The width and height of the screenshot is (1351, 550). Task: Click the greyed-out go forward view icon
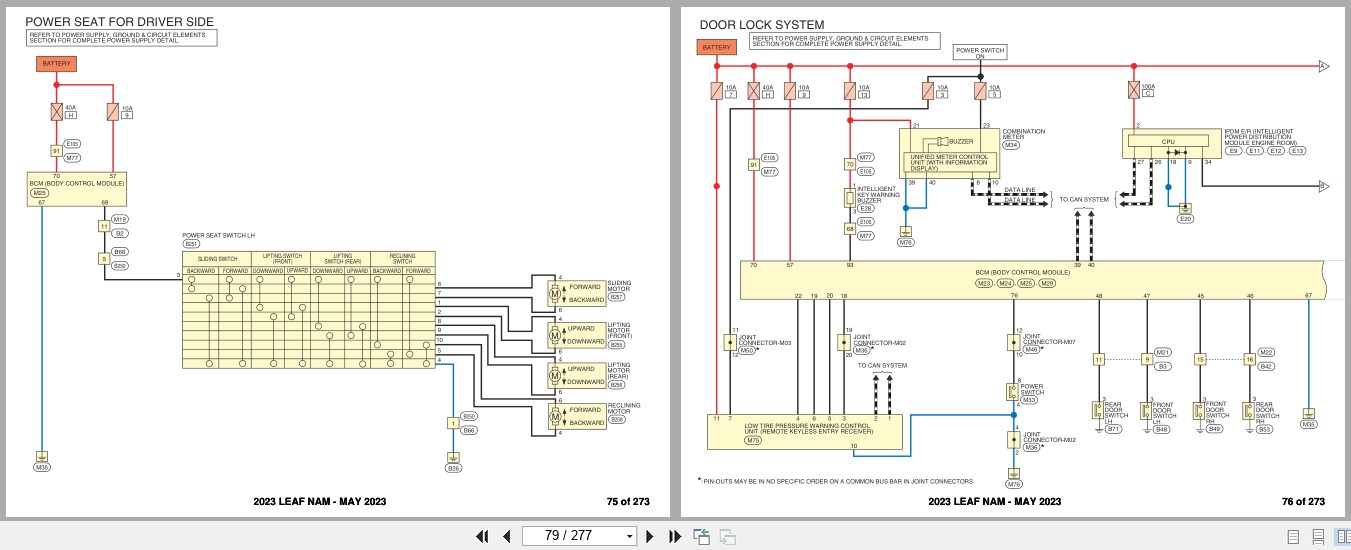coord(727,537)
